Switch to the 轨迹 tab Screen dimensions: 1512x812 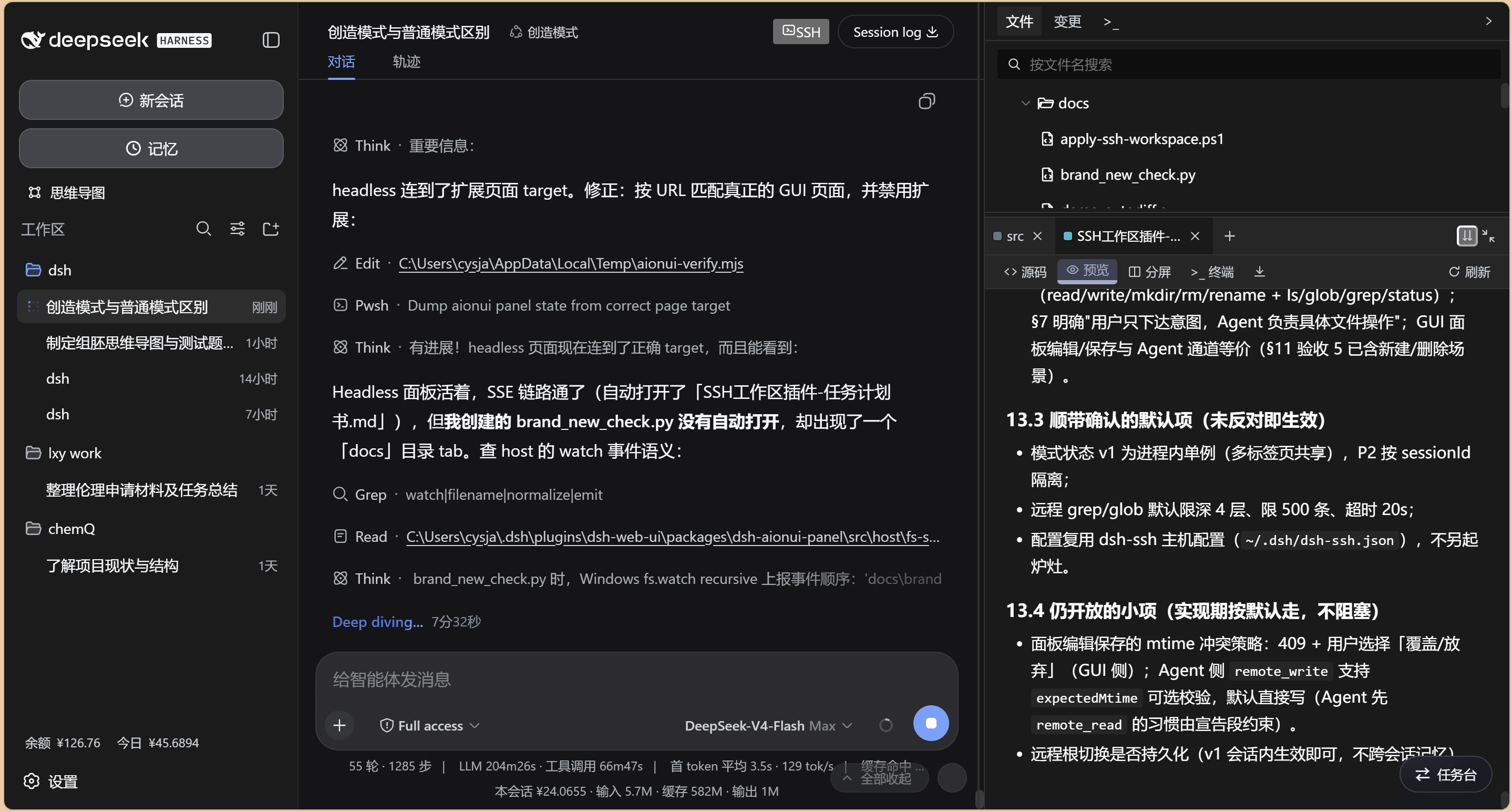pos(406,61)
